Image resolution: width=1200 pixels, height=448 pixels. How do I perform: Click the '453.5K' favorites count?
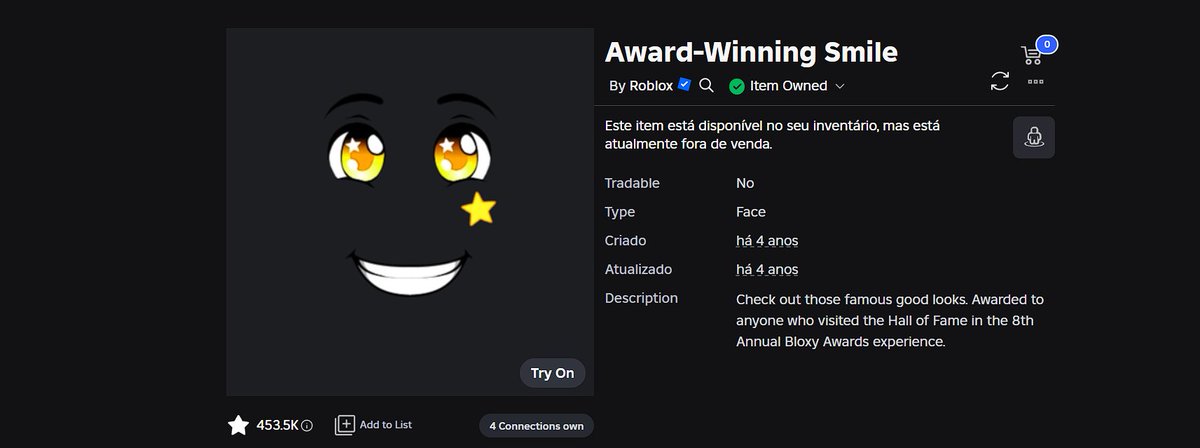coord(277,425)
